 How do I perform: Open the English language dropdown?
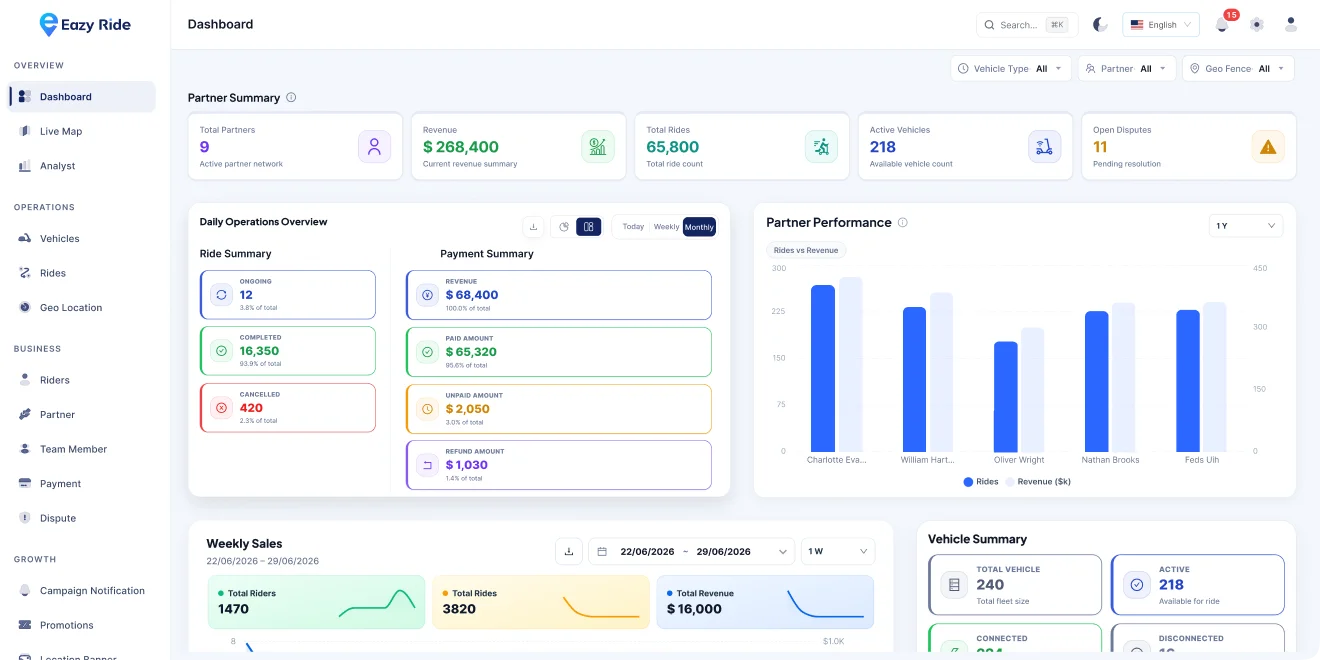point(1161,25)
